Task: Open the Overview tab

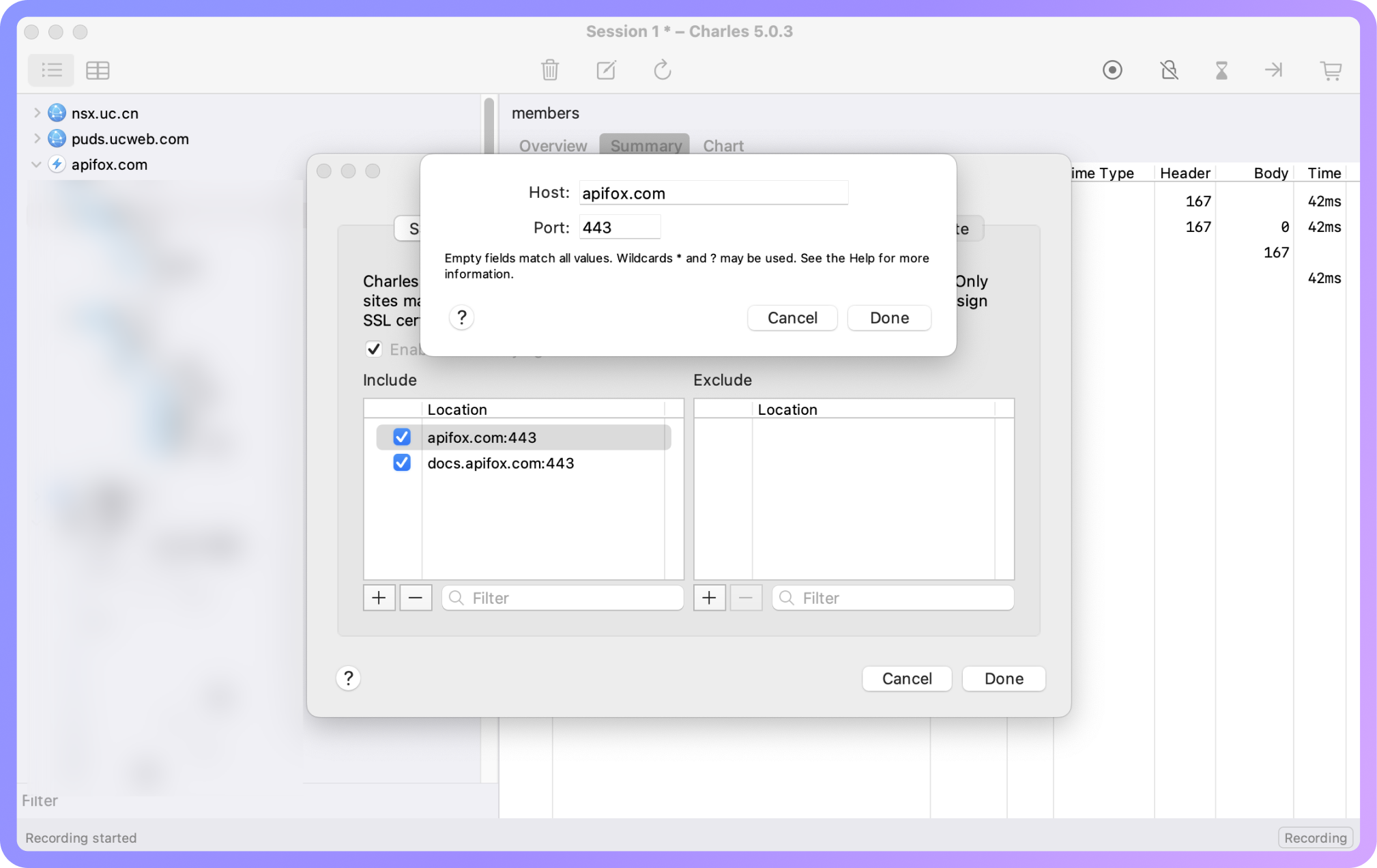Action: pyautogui.click(x=553, y=145)
